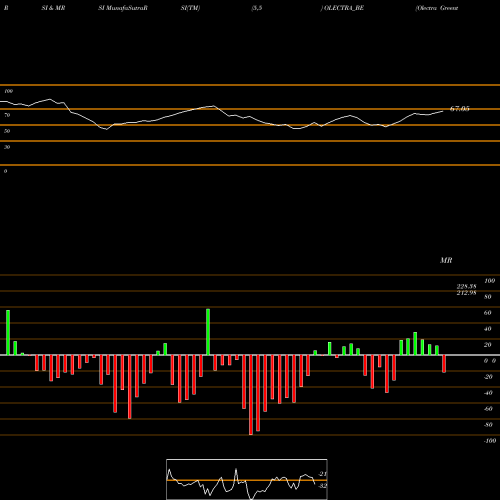Select the 212.98 value in MR panel

pos(466,293)
